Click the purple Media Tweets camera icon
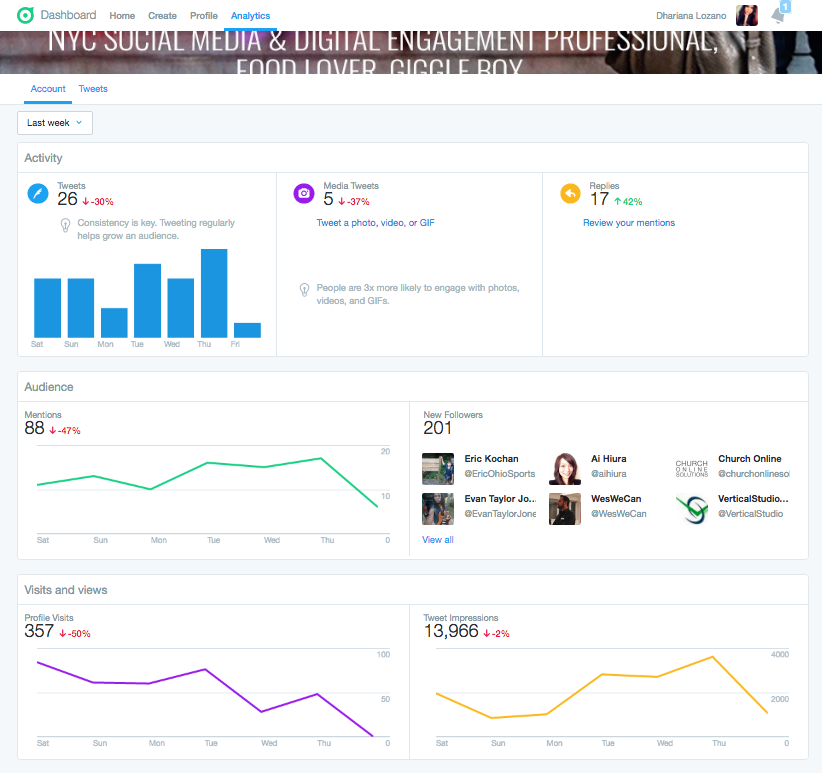 [304, 194]
